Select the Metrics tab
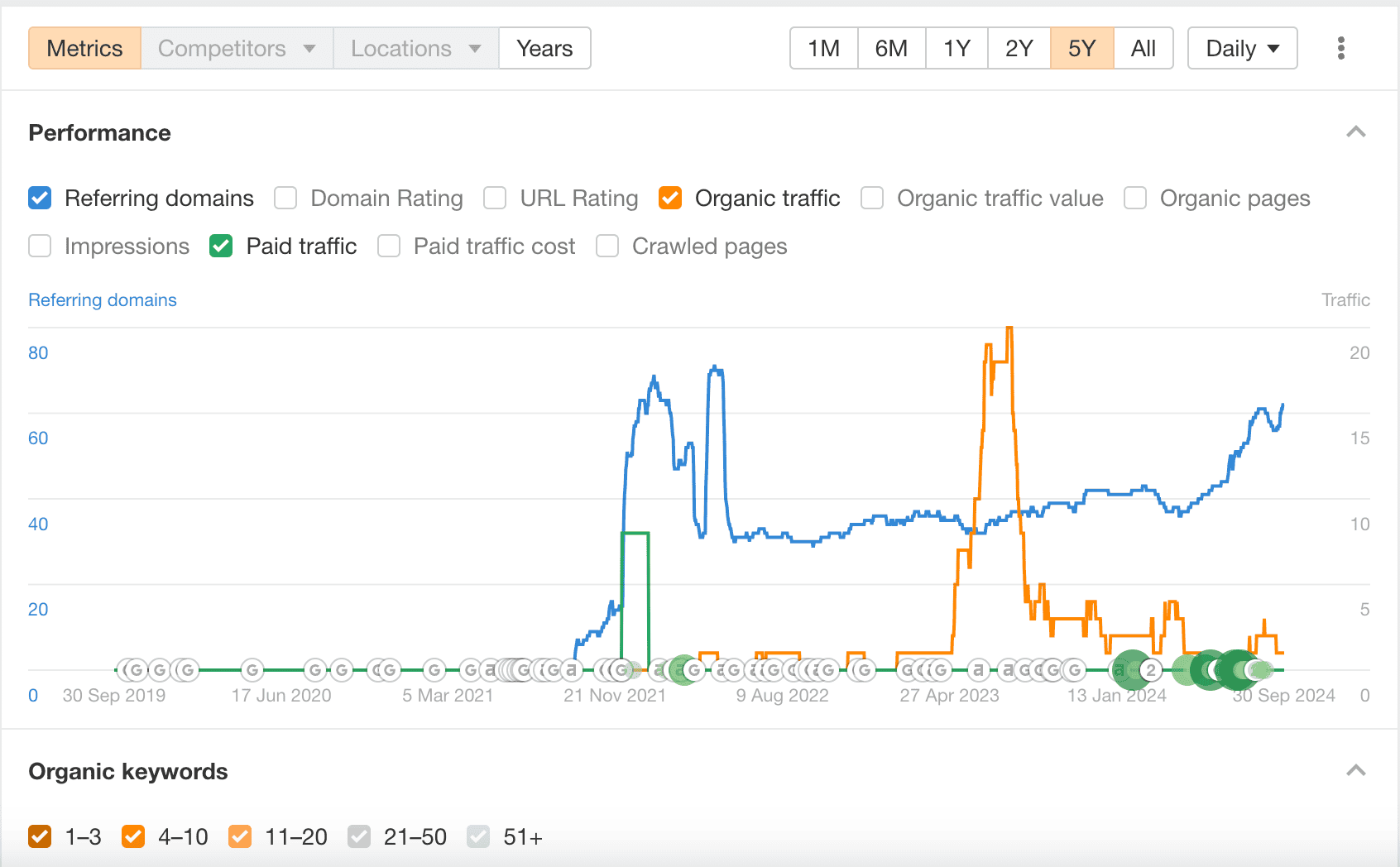 tap(84, 48)
